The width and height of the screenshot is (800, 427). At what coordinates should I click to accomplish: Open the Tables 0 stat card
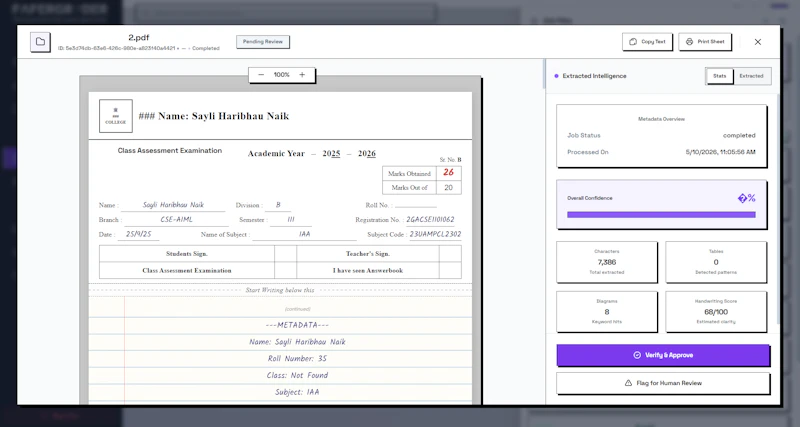coord(716,262)
